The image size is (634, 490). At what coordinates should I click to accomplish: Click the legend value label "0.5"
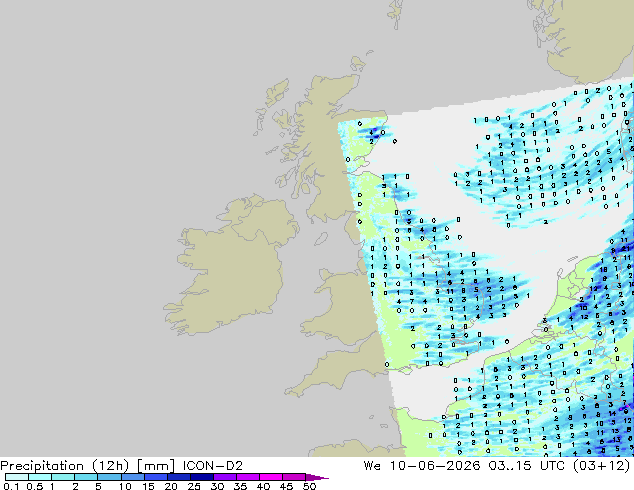point(35,486)
